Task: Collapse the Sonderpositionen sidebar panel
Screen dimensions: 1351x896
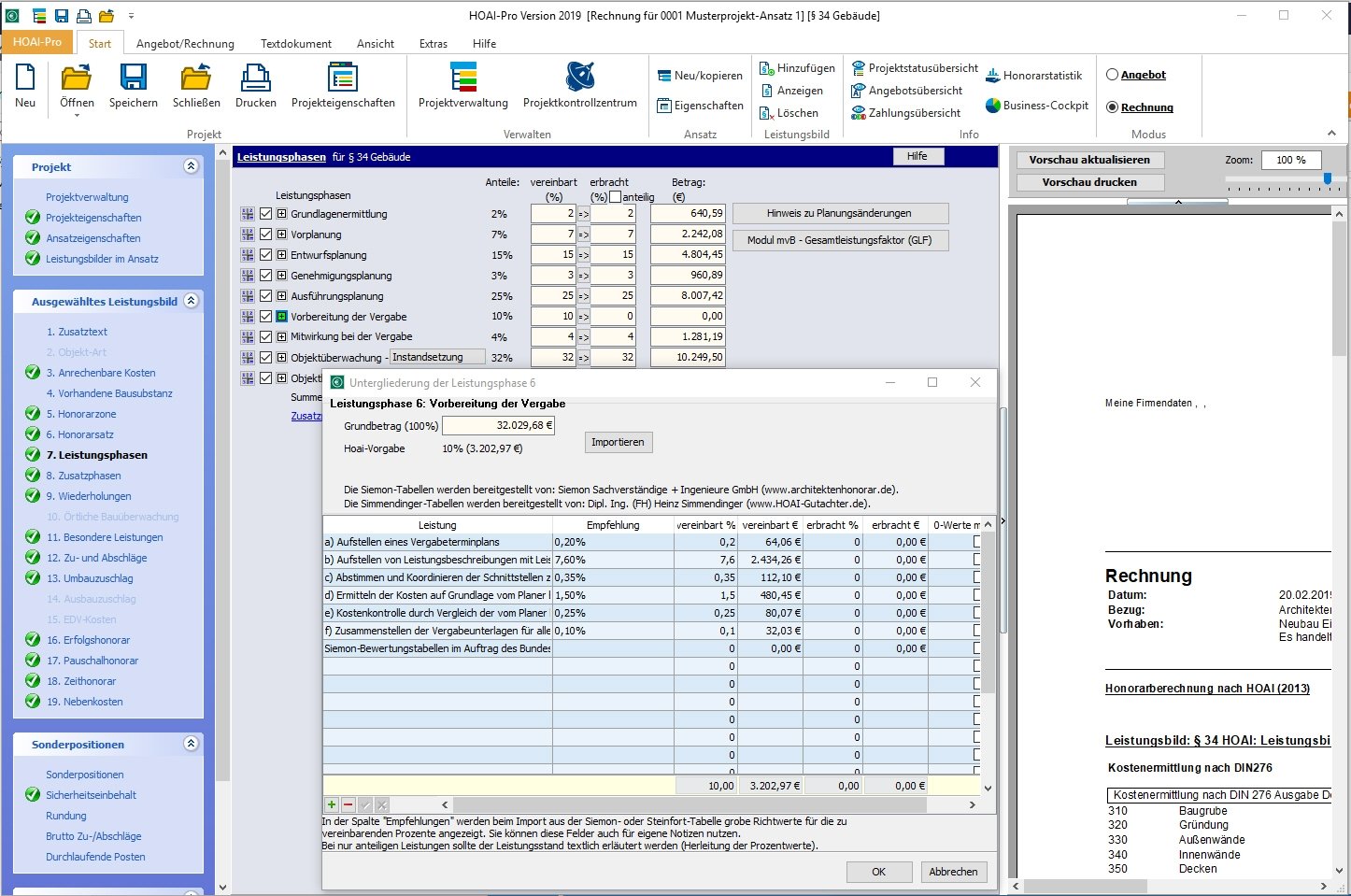Action: [191, 744]
